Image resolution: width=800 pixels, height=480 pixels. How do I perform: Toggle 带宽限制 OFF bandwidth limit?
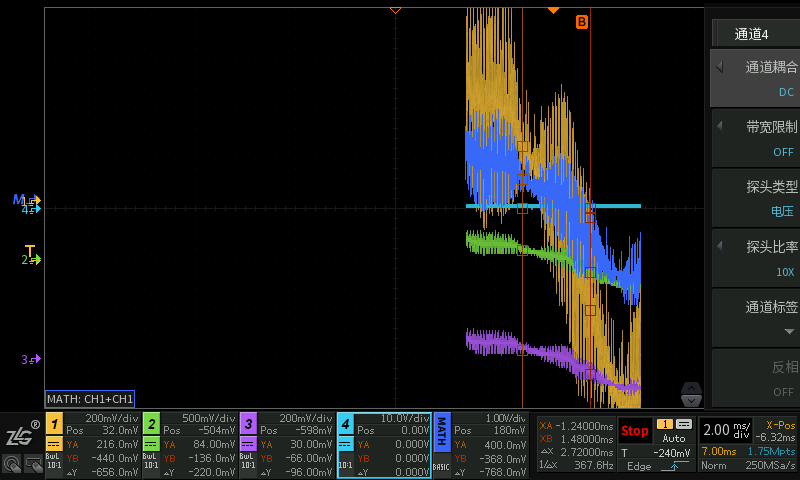pos(756,138)
